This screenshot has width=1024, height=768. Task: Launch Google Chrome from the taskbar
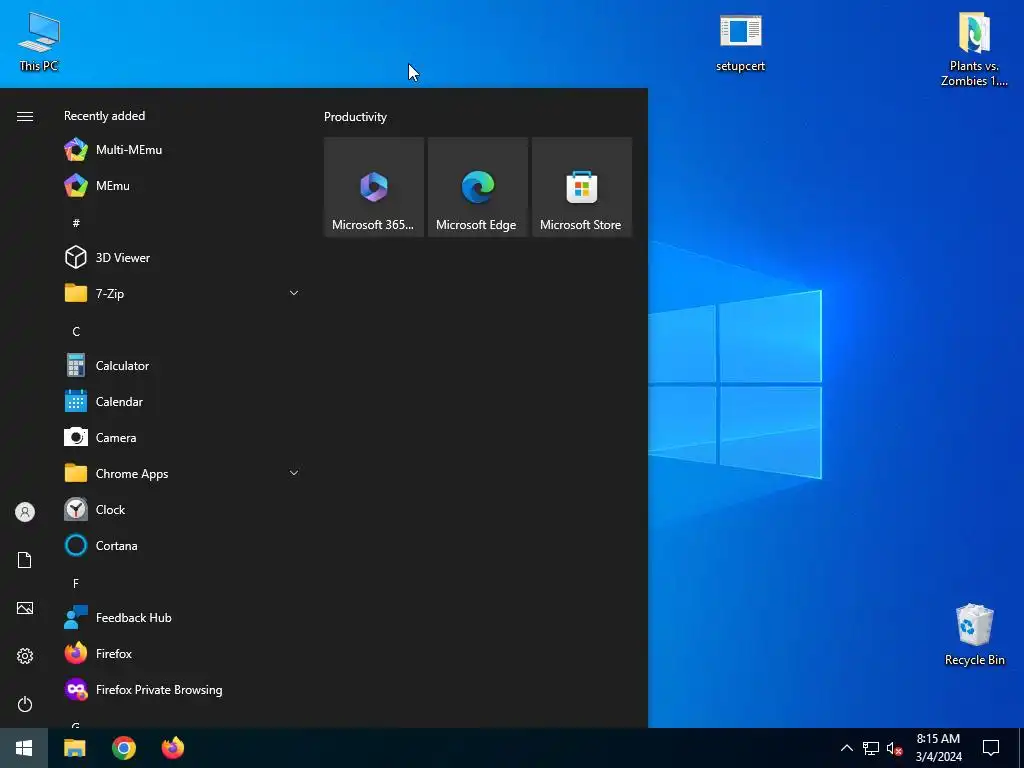[123, 748]
